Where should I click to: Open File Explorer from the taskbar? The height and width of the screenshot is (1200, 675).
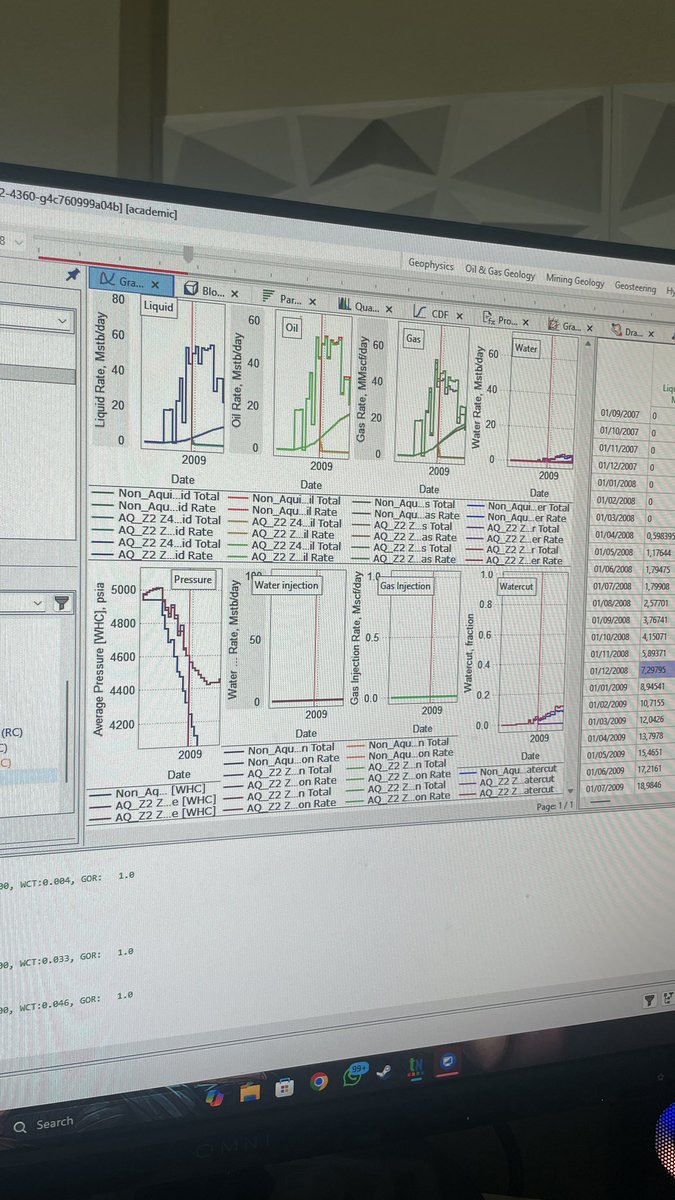pos(252,1093)
